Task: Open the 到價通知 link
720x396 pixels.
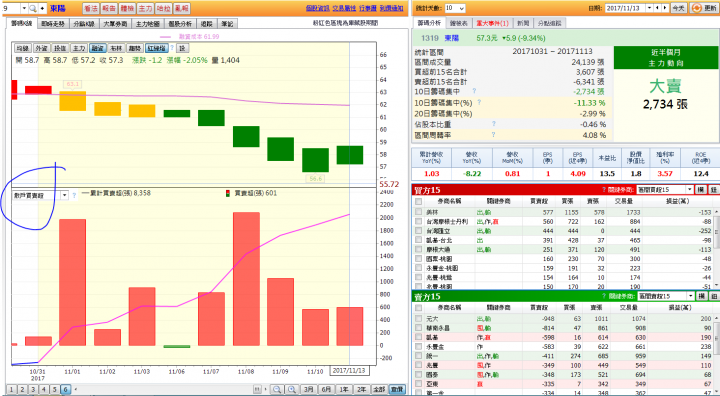Action: pyautogui.click(x=391, y=8)
